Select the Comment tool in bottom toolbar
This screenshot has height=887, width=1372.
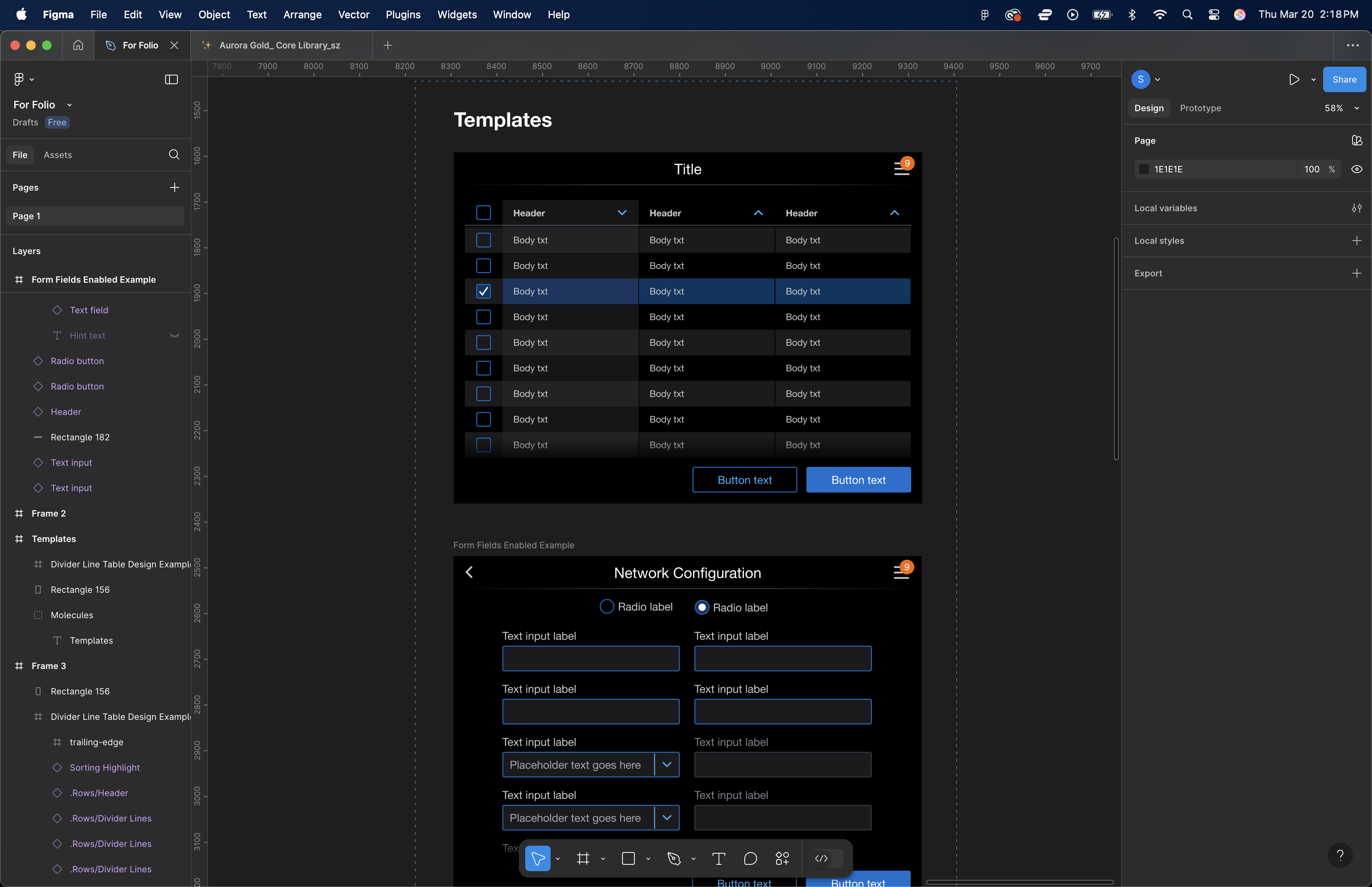click(x=750, y=859)
